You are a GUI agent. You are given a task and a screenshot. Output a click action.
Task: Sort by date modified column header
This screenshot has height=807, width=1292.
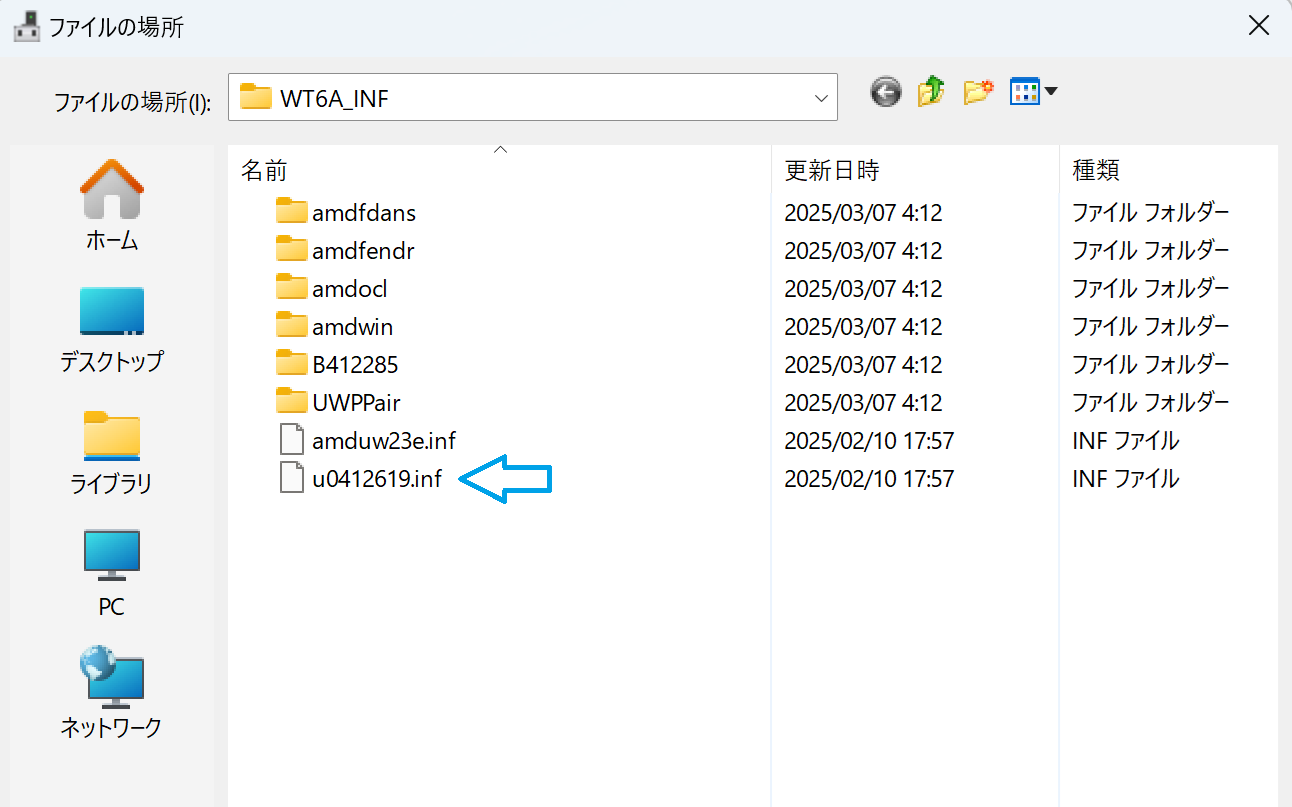tap(831, 171)
